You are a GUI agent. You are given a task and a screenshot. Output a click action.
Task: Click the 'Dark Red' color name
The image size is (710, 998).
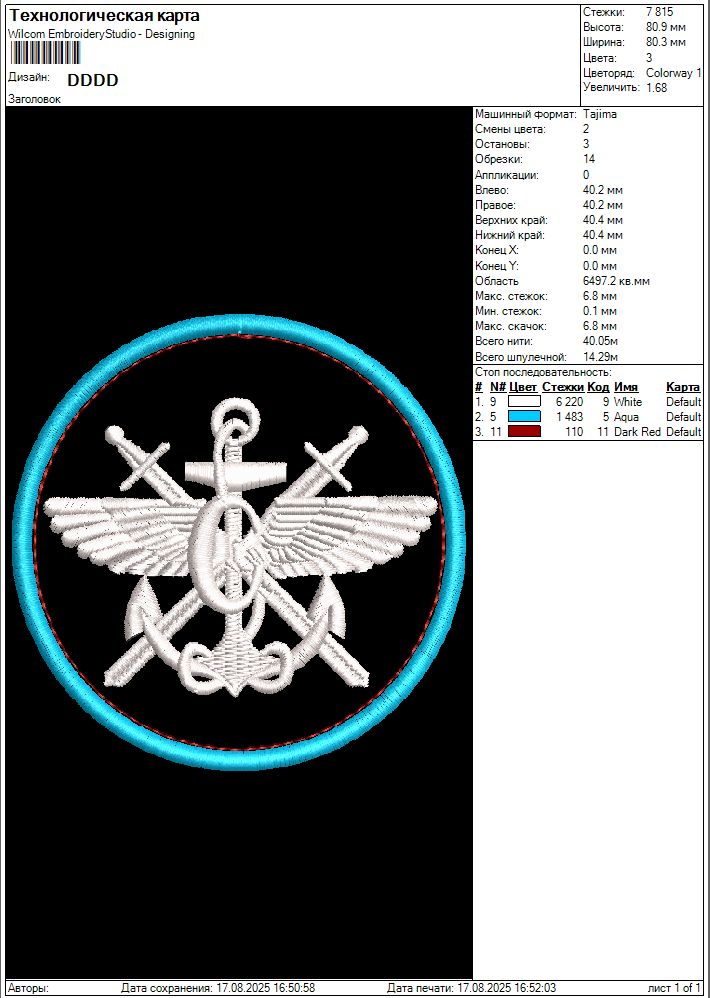(x=637, y=432)
